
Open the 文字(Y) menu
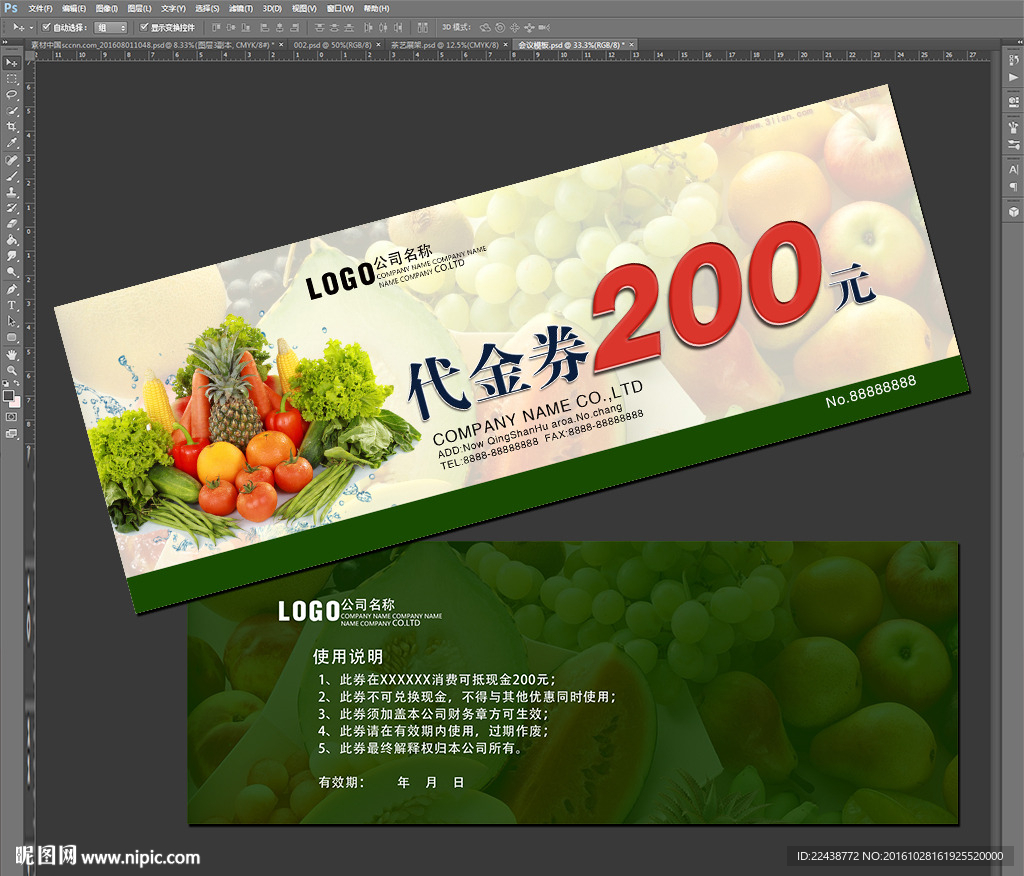click(173, 8)
